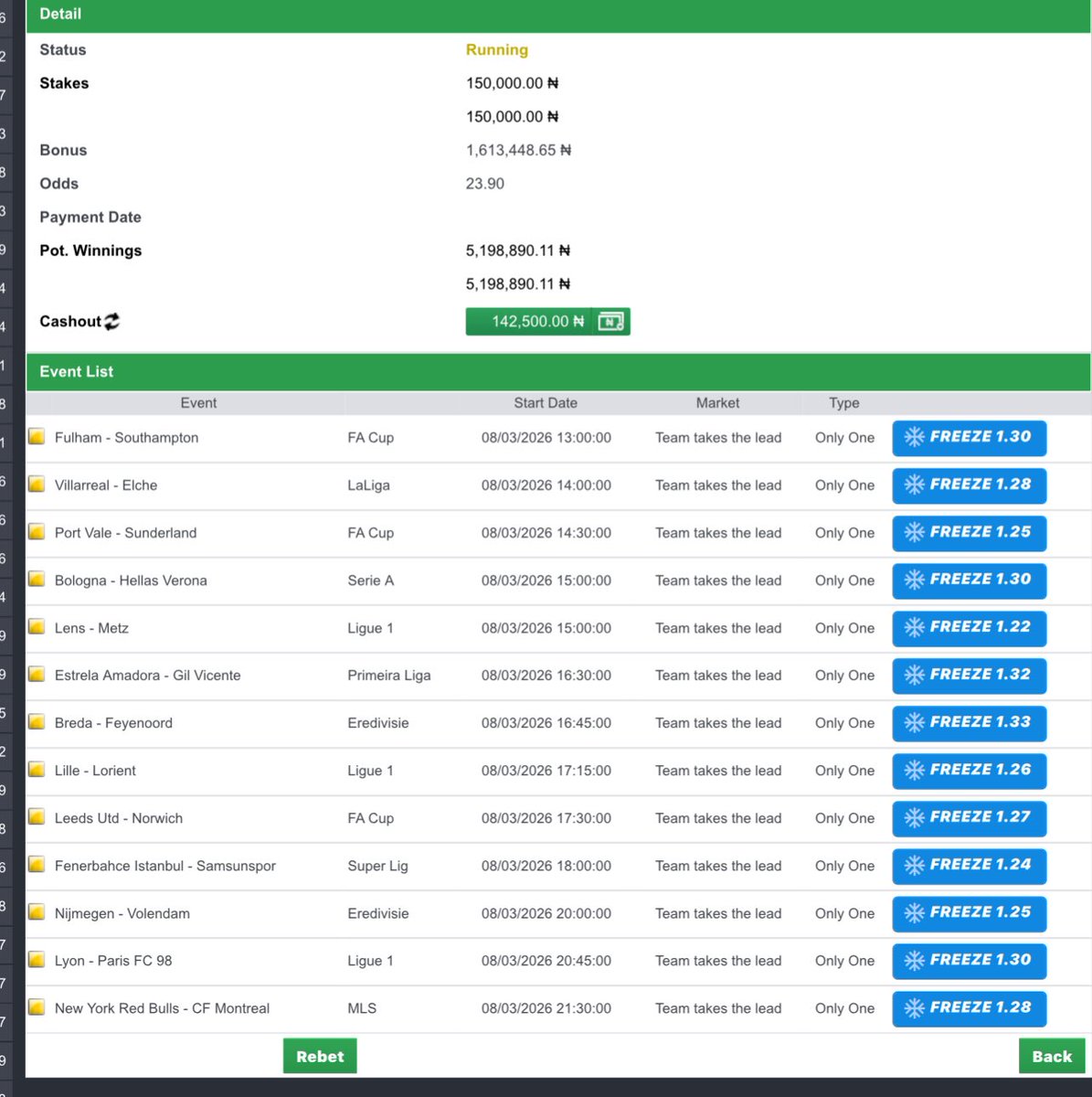Image resolution: width=1092 pixels, height=1097 pixels.
Task: Refresh the cashout value with the arrows icon
Action: pyautogui.click(x=111, y=322)
